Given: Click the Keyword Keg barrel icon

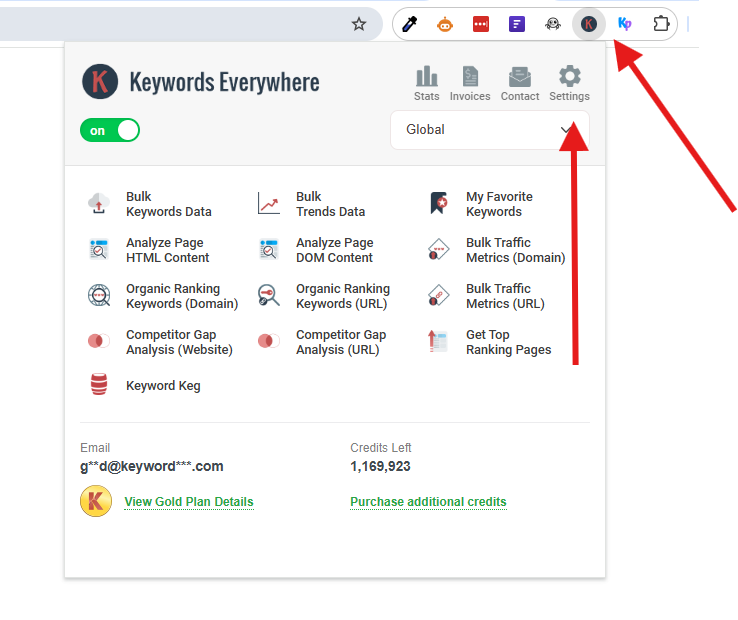Looking at the screenshot, I should [x=99, y=384].
